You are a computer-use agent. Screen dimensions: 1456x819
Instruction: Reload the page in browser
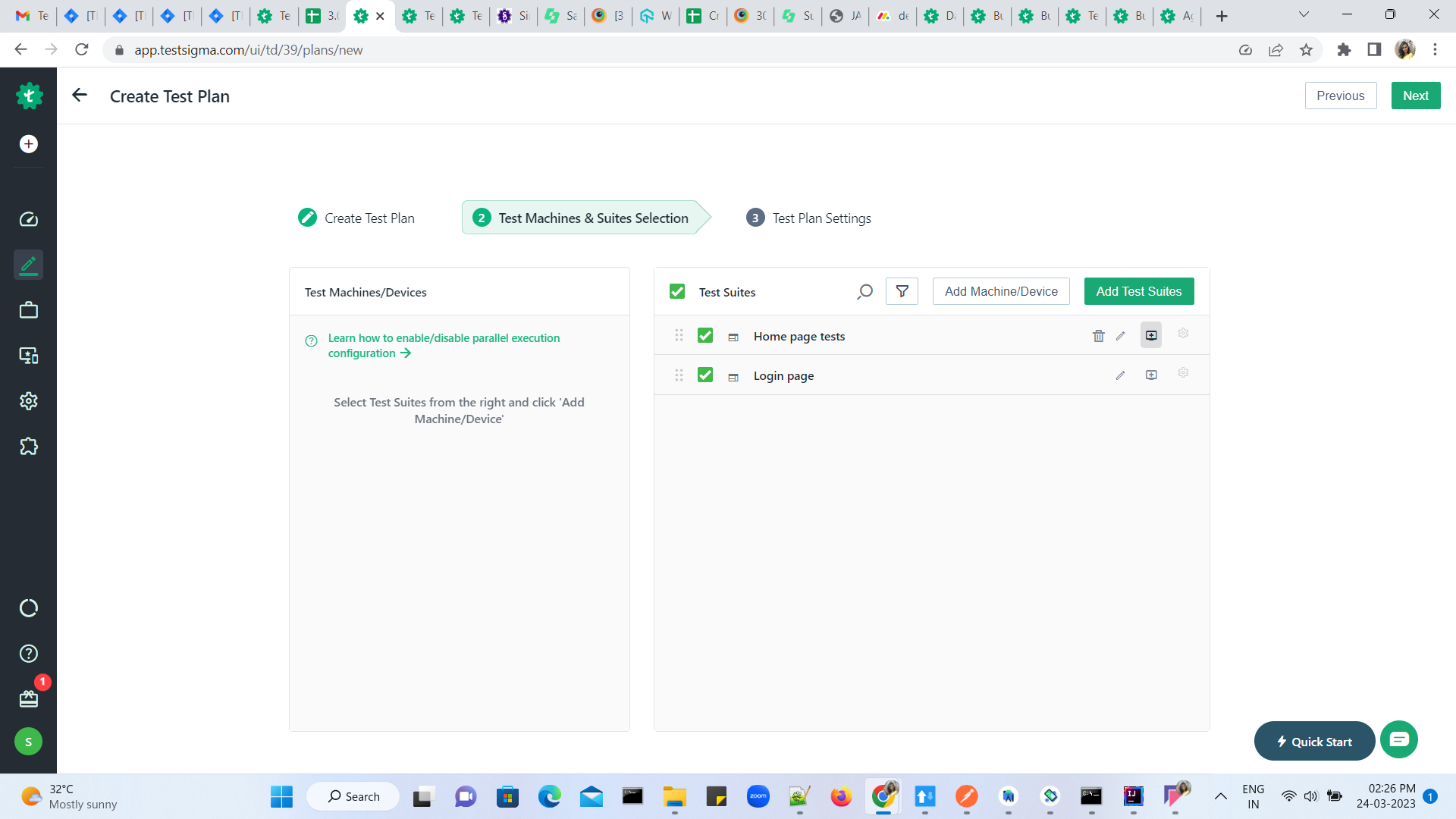pyautogui.click(x=82, y=50)
